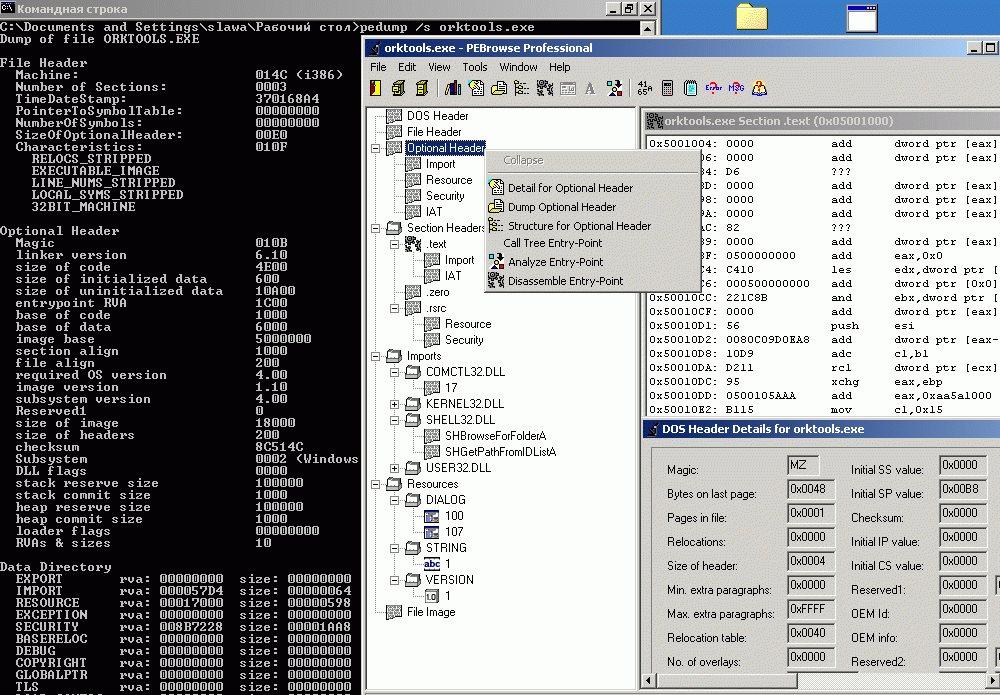Click the icon beside Detail for Optional Header
This screenshot has height=695, width=1000.
point(496,187)
